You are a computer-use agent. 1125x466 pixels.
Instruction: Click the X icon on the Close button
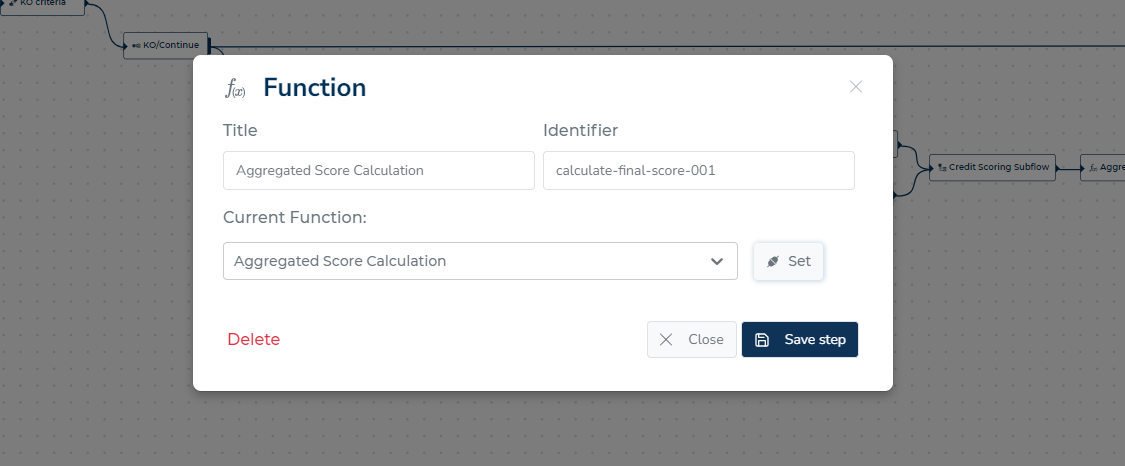pos(666,340)
